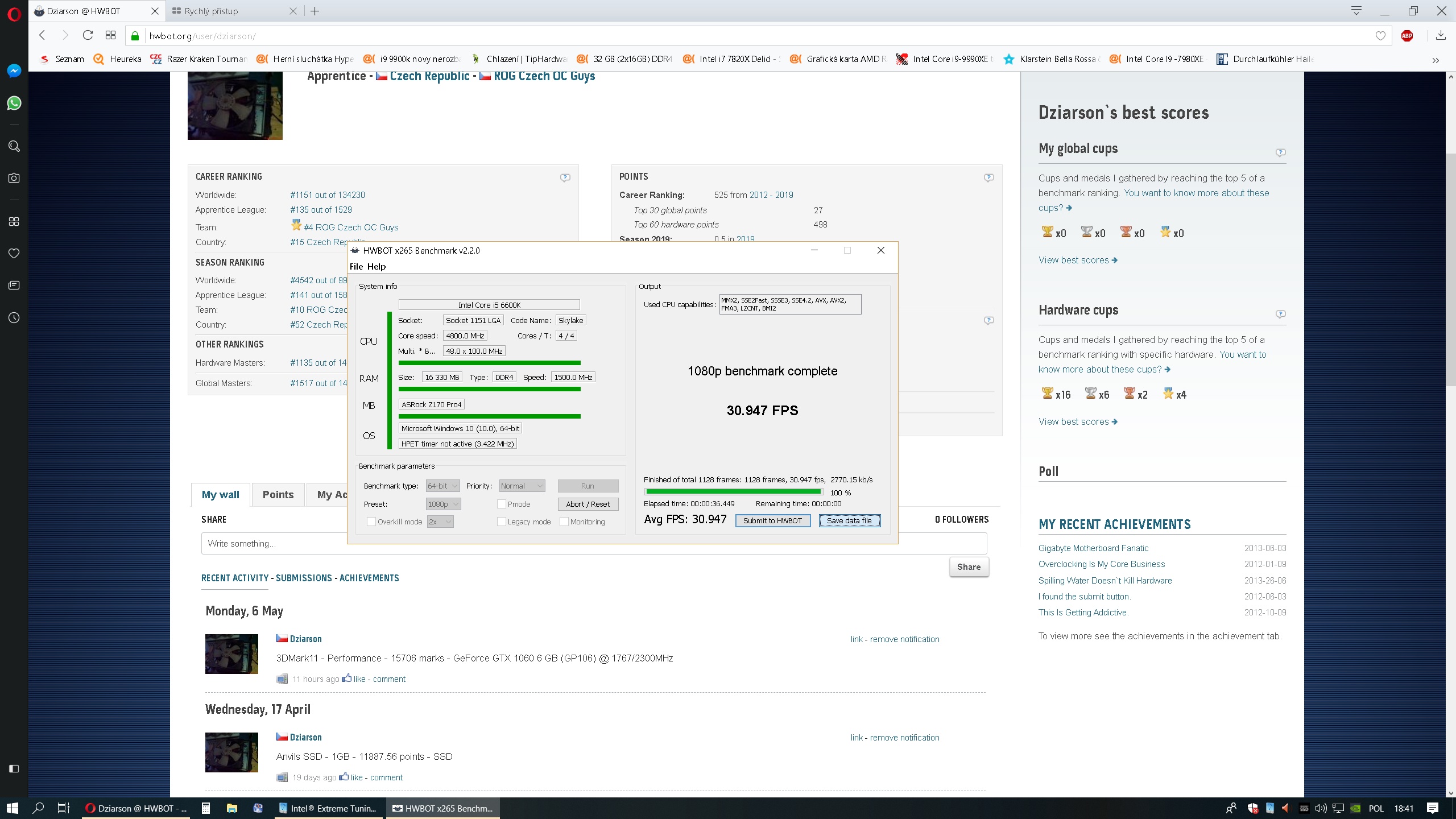Click the page vertical scrollbar

pyautogui.click(x=1450, y=270)
